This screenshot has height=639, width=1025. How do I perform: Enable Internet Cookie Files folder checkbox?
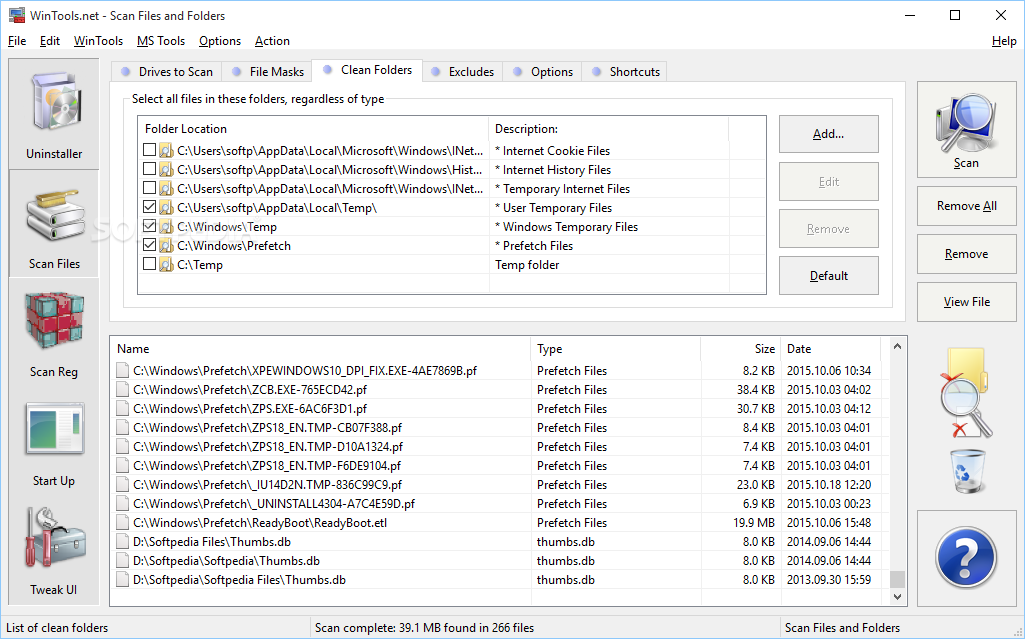[x=149, y=150]
